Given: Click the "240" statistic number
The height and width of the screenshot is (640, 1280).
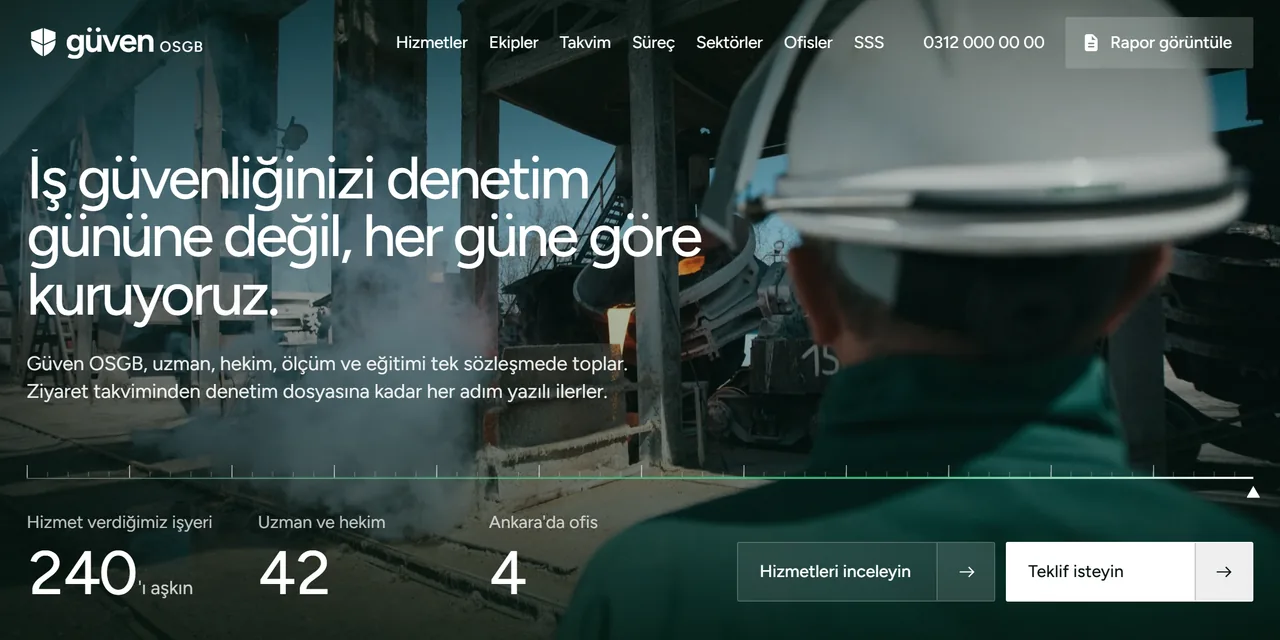Looking at the screenshot, I should click(82, 573).
